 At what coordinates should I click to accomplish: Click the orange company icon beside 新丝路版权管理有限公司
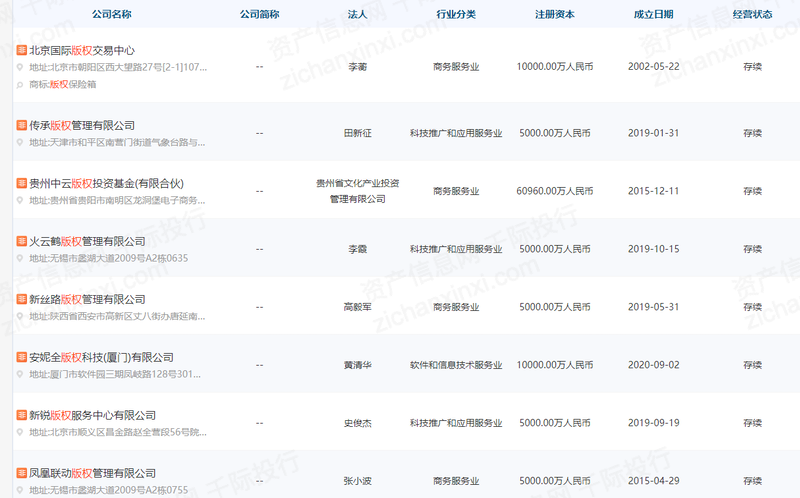point(21,299)
